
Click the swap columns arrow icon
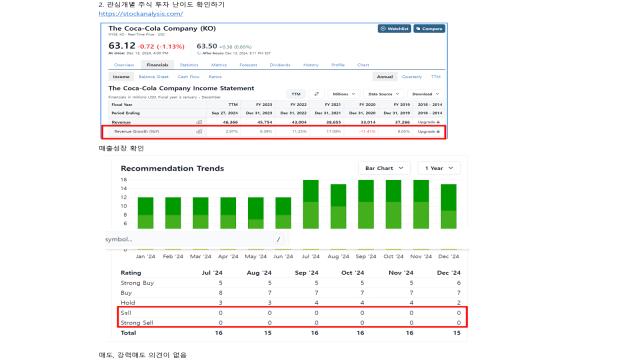coord(316,94)
